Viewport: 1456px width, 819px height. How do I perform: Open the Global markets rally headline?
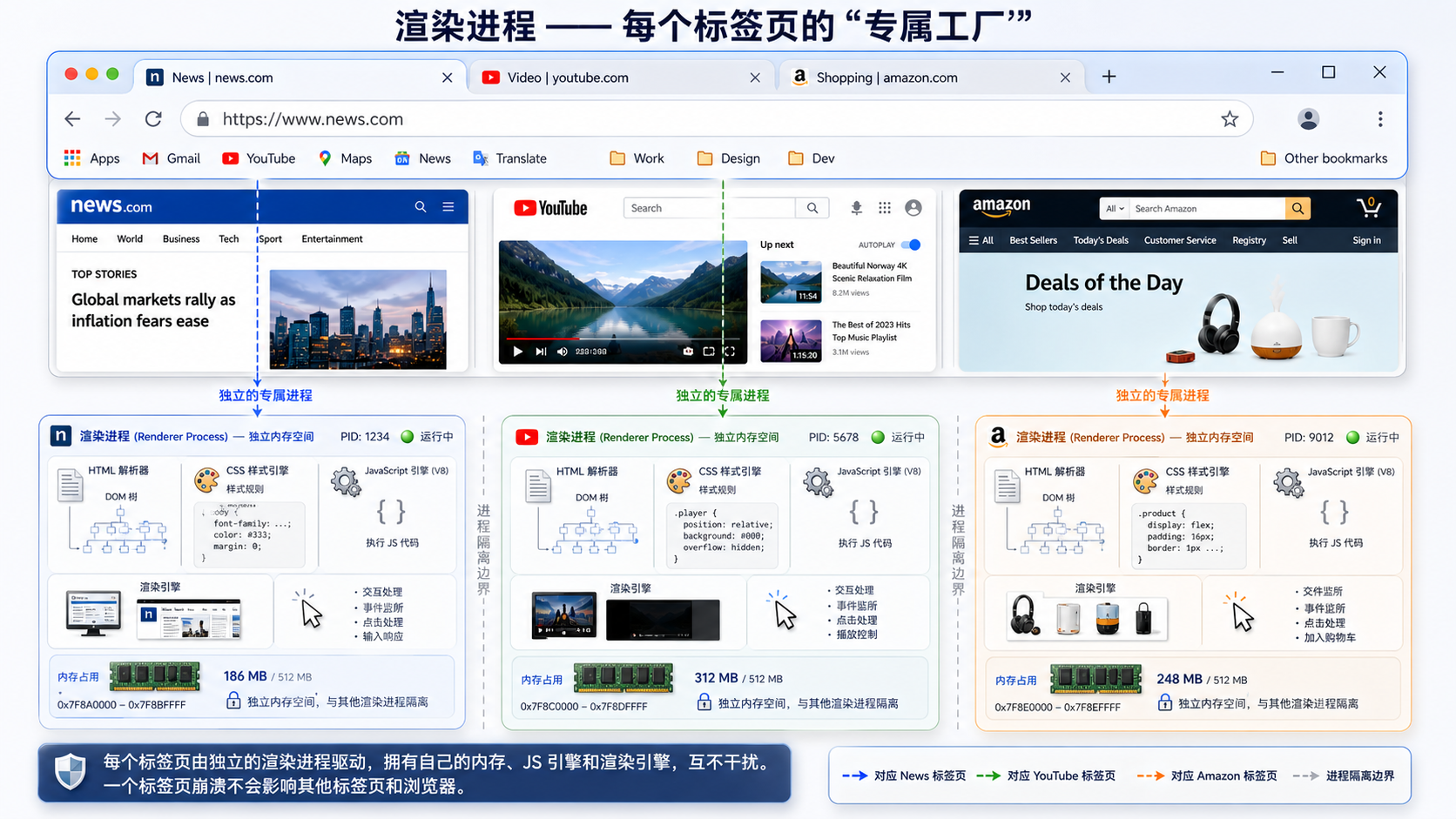click(153, 310)
